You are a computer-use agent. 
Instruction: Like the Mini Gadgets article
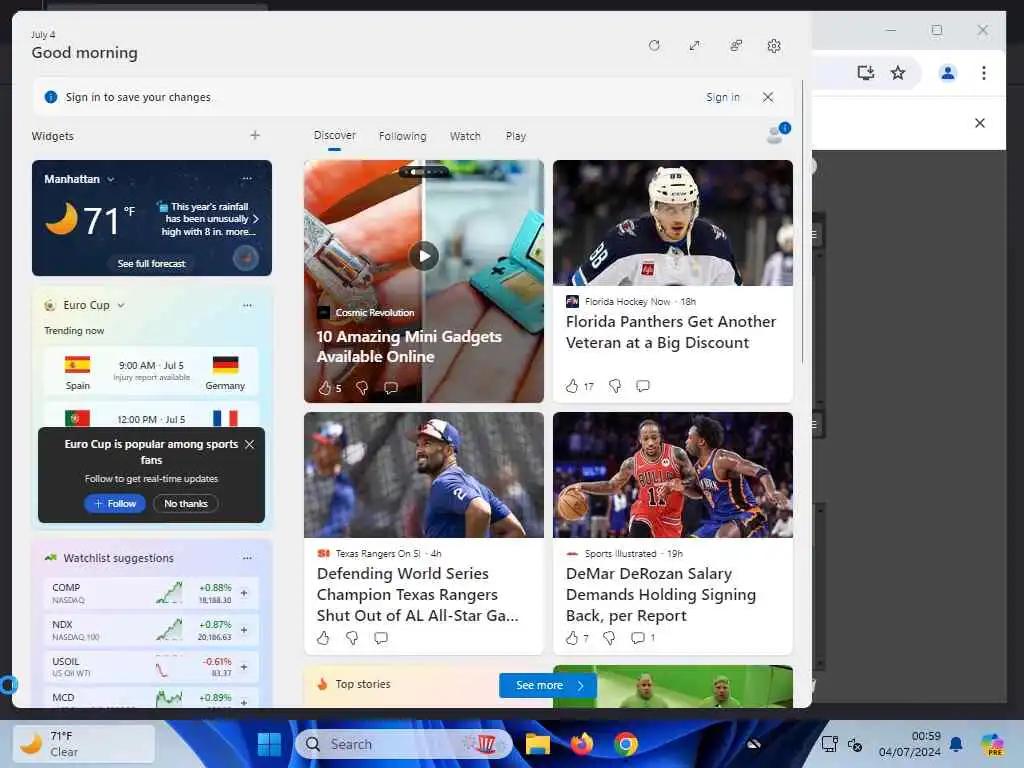tap(325, 388)
